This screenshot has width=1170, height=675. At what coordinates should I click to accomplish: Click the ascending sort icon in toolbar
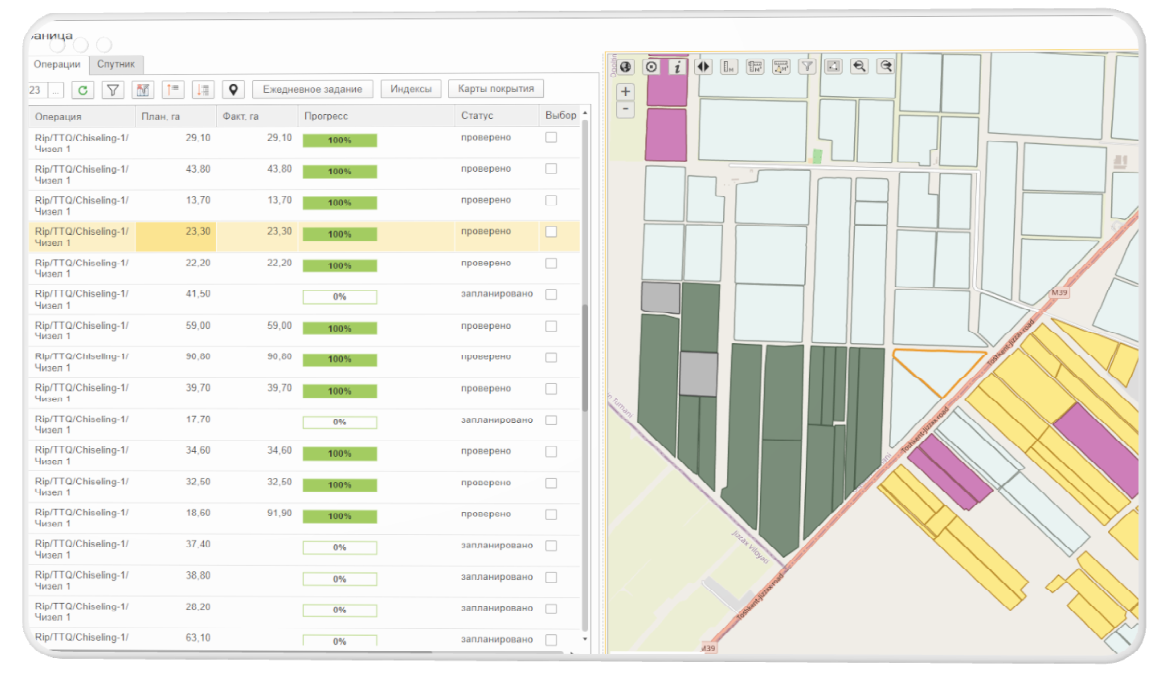(x=173, y=90)
